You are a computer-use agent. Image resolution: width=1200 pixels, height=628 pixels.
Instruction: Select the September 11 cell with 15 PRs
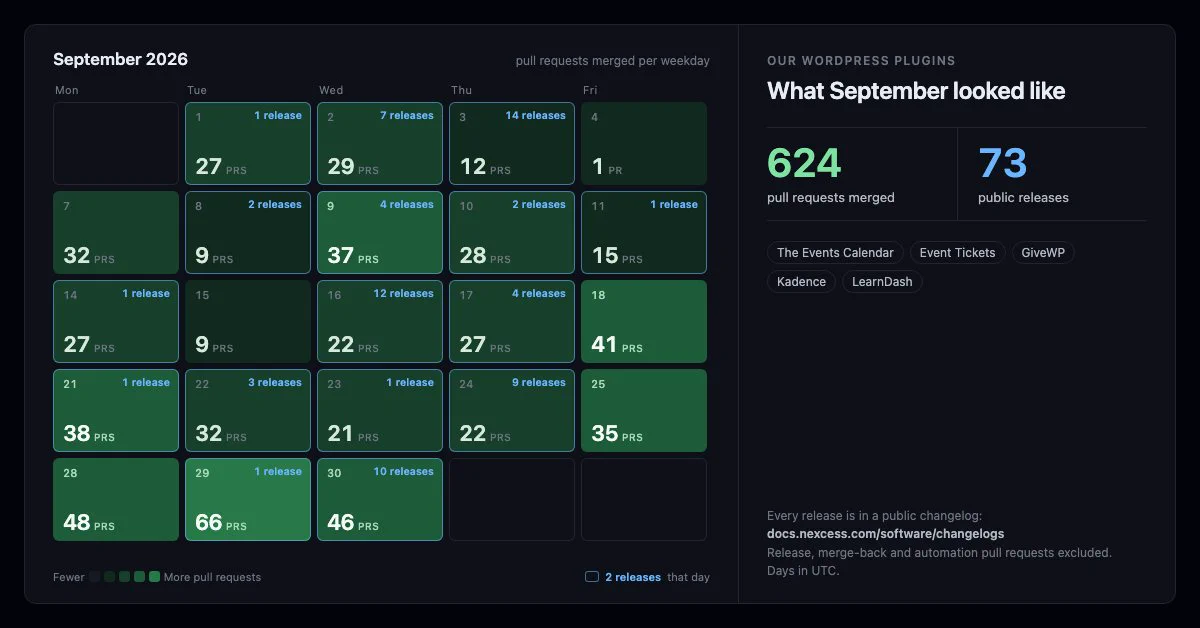(x=644, y=233)
